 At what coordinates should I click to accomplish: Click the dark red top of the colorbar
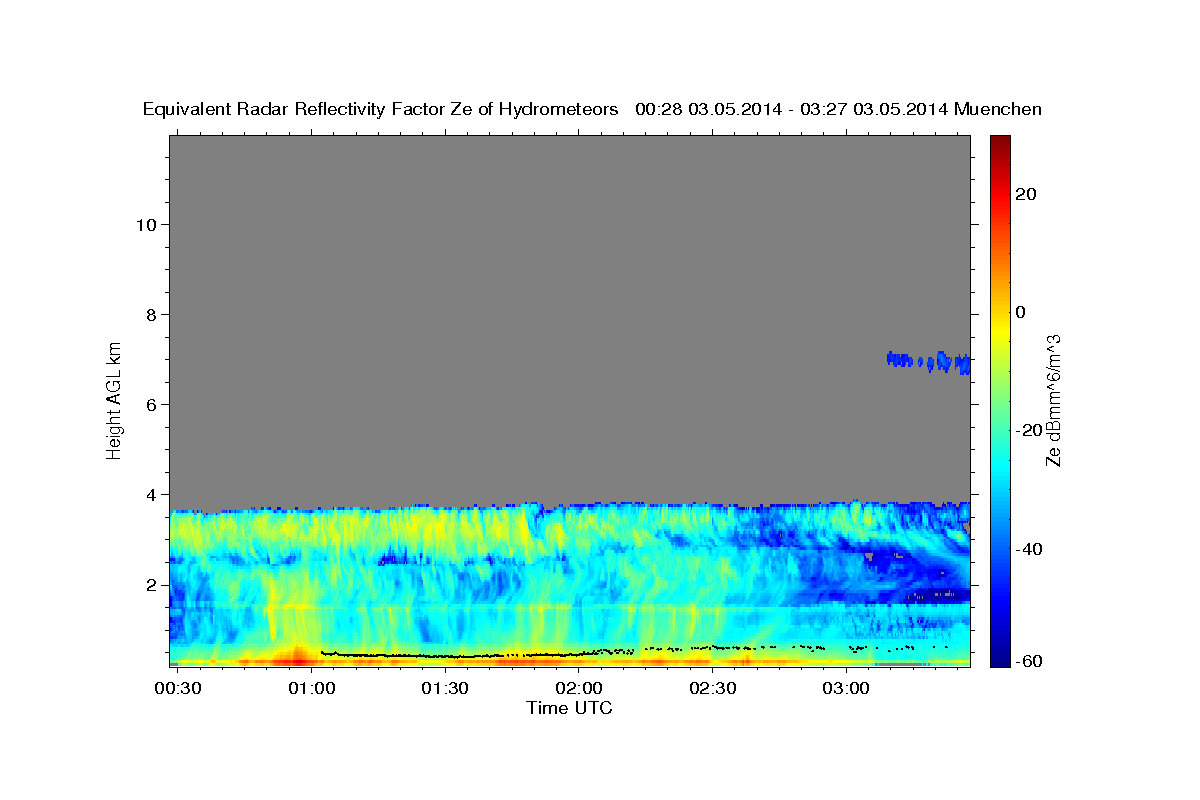pos(999,142)
